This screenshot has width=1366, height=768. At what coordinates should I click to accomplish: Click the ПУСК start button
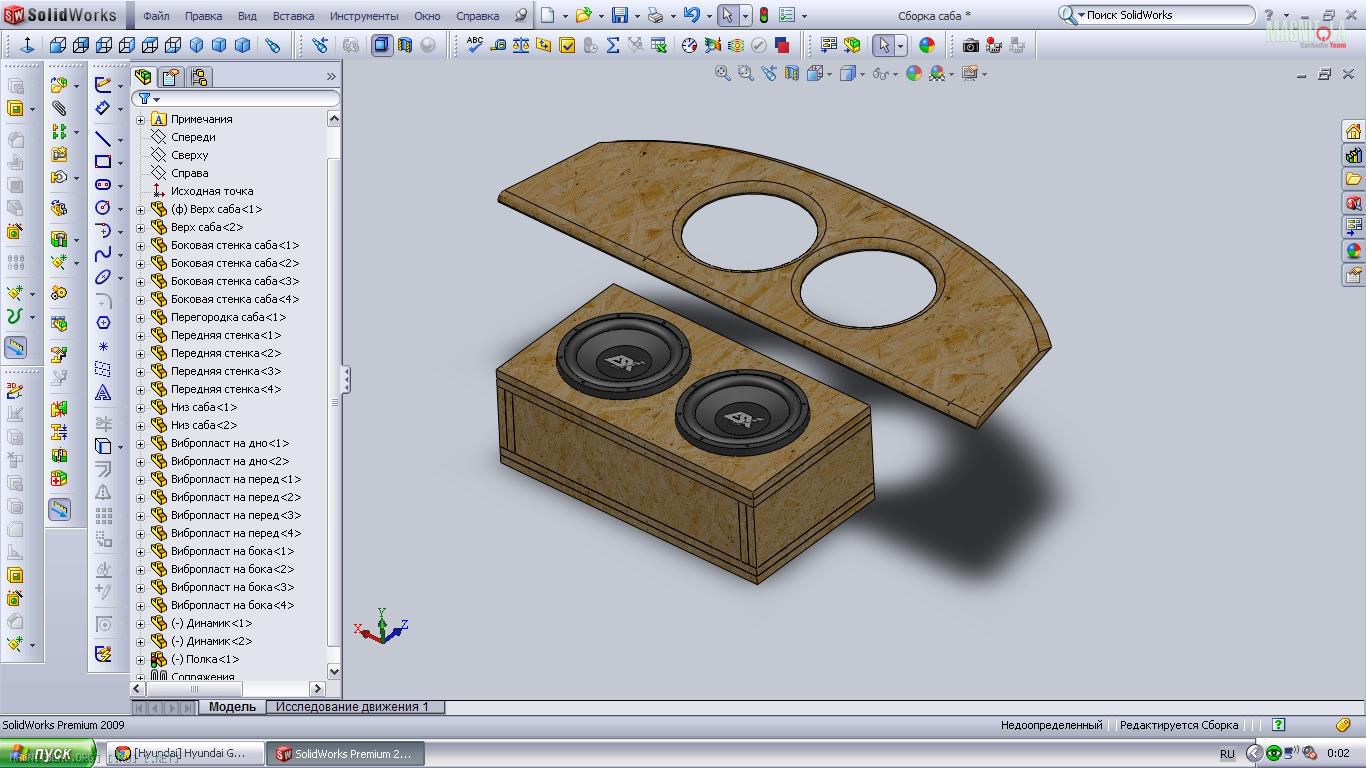tap(47, 754)
